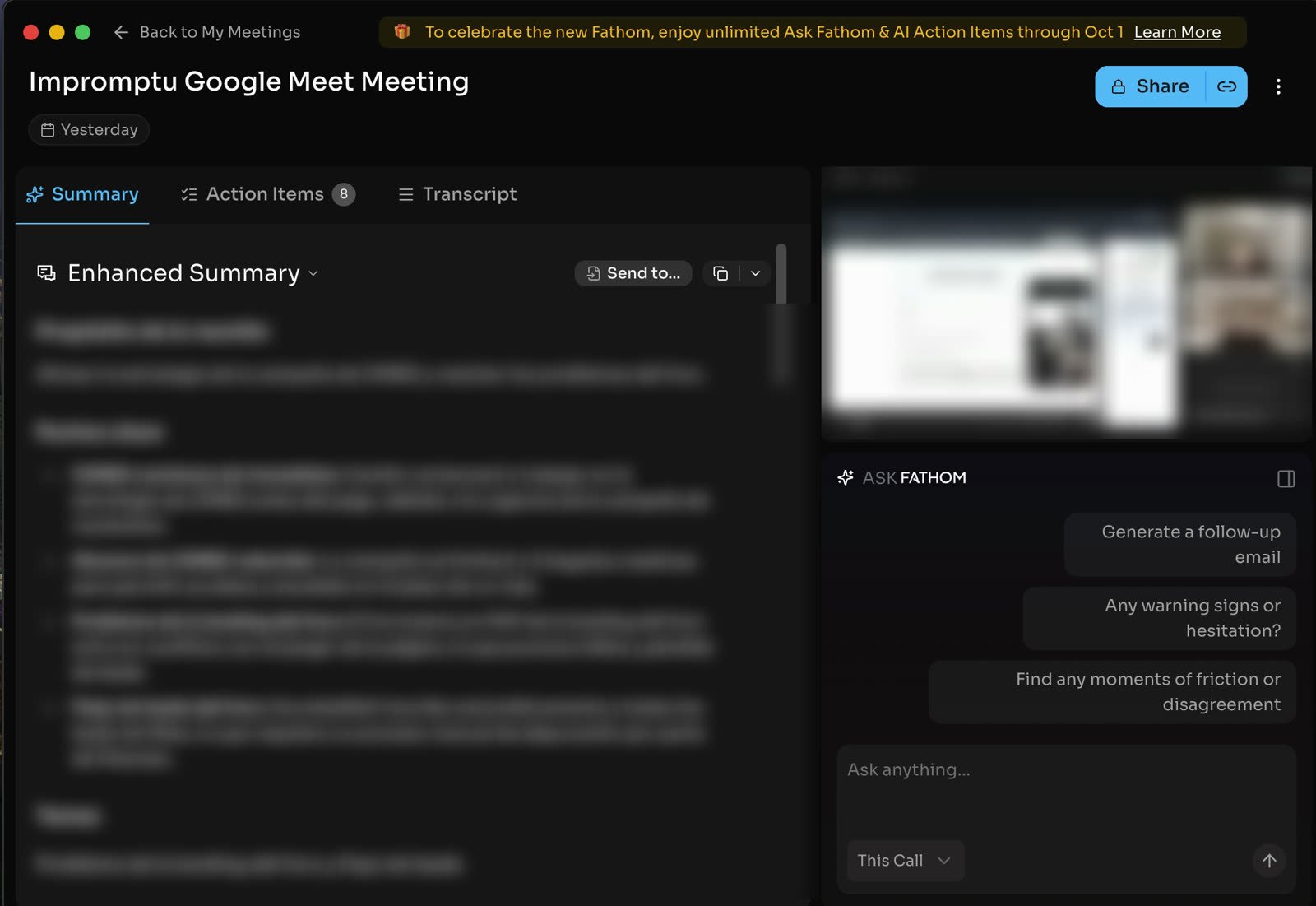Click the summary panel scrollbar
The image size is (1316, 906).
pyautogui.click(x=781, y=273)
